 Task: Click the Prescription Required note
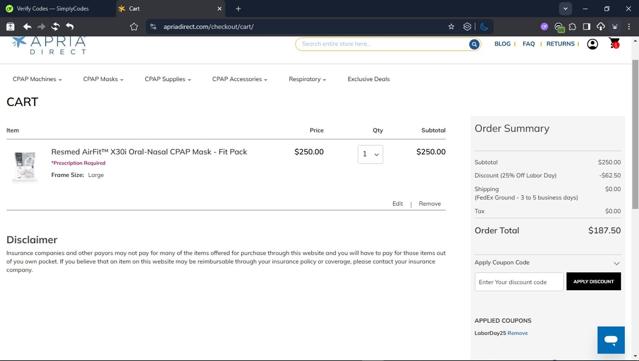78,163
